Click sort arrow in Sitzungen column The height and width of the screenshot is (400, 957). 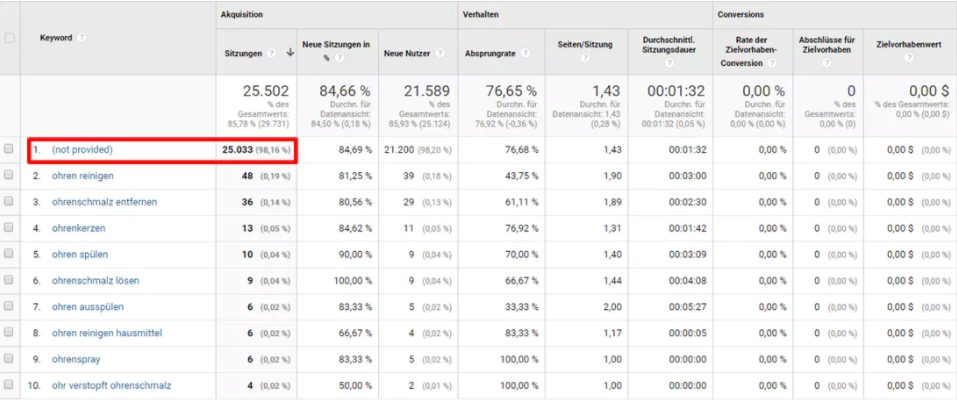290,53
